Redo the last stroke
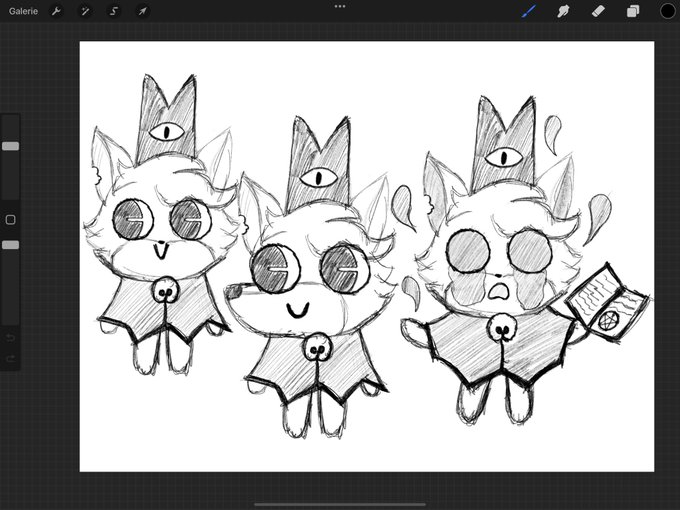Viewport: 680px width, 510px height. [x=10, y=359]
